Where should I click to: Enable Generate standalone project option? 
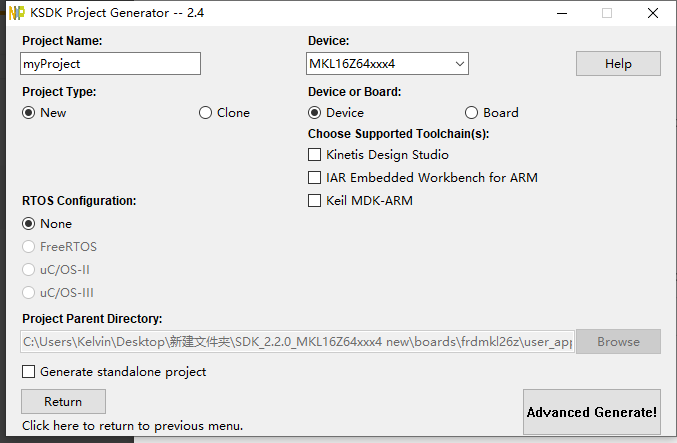[x=28, y=372]
